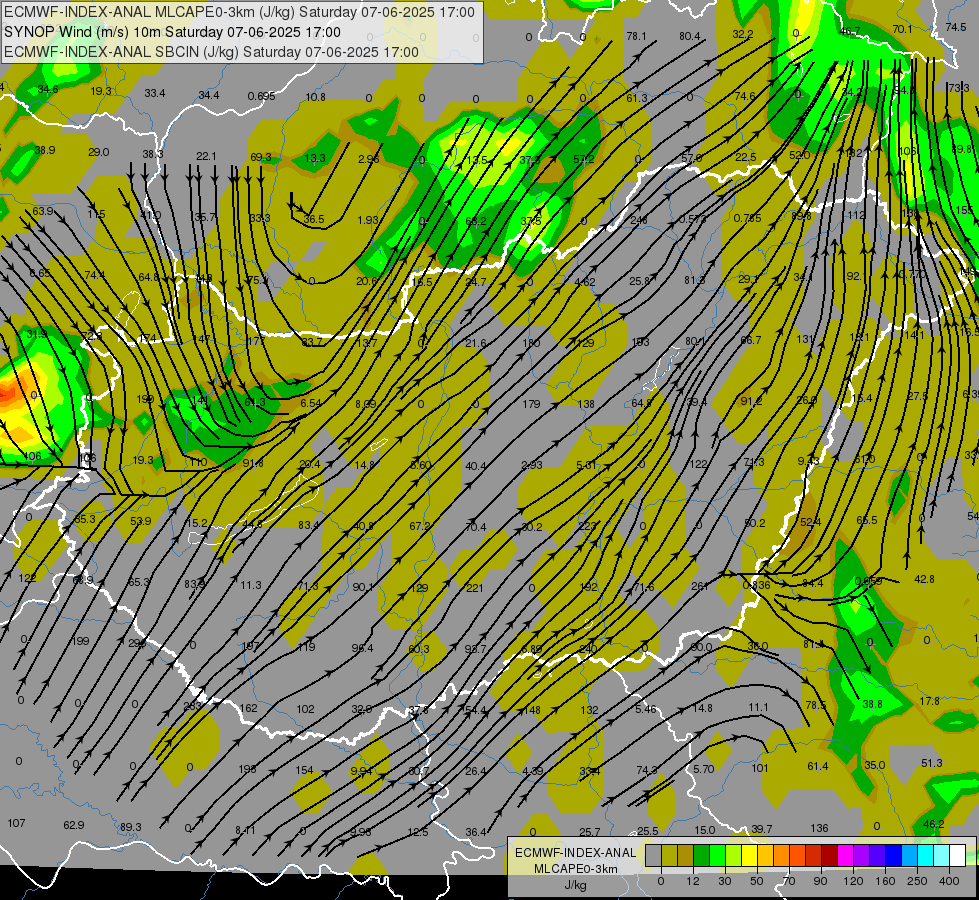Image resolution: width=979 pixels, height=900 pixels.
Task: Click the legend tick label '160'
Action: coord(885,881)
